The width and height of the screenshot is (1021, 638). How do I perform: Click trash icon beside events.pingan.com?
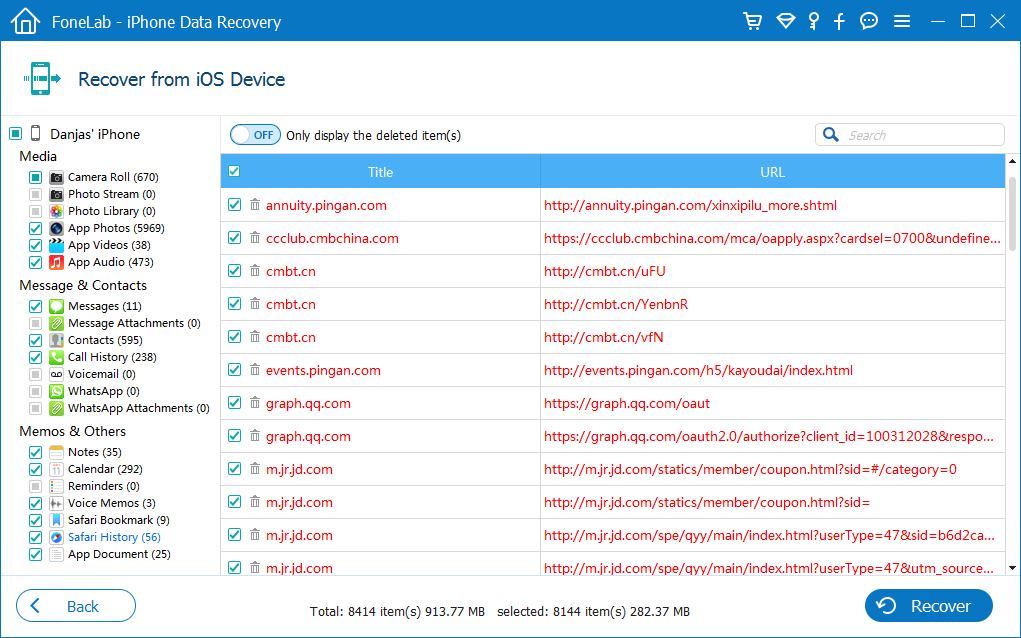point(255,369)
